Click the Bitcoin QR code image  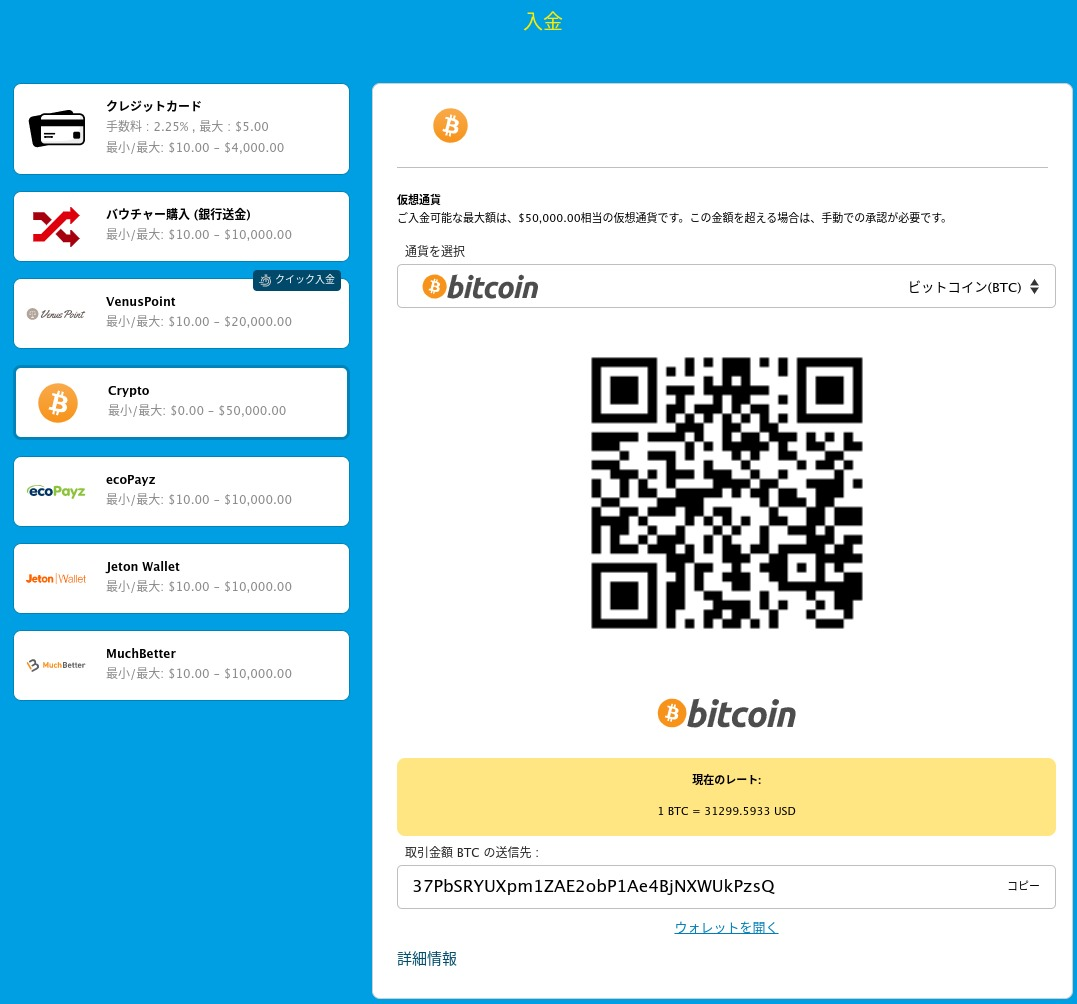(x=727, y=492)
